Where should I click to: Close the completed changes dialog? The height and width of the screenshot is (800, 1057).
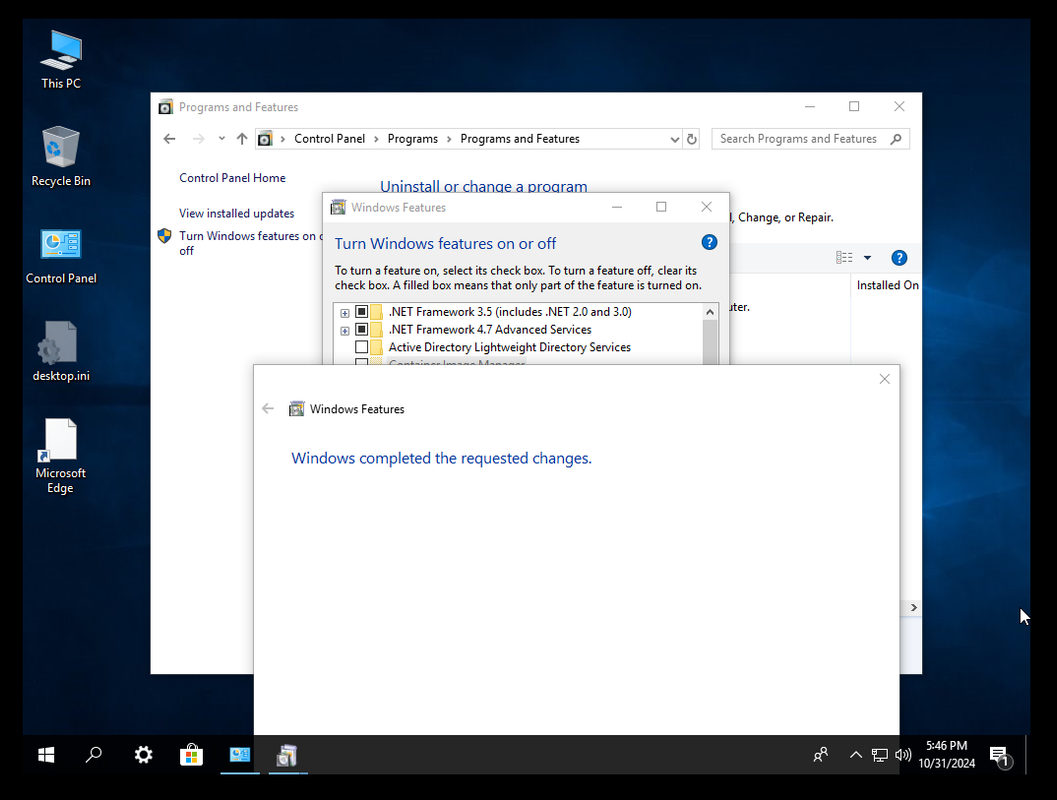pyautogui.click(x=884, y=379)
